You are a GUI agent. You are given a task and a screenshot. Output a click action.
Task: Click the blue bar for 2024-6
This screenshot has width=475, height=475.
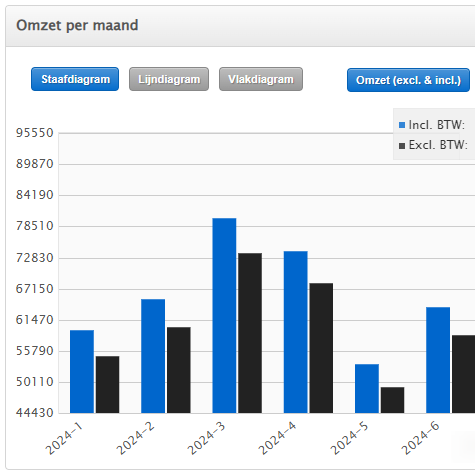(x=438, y=360)
